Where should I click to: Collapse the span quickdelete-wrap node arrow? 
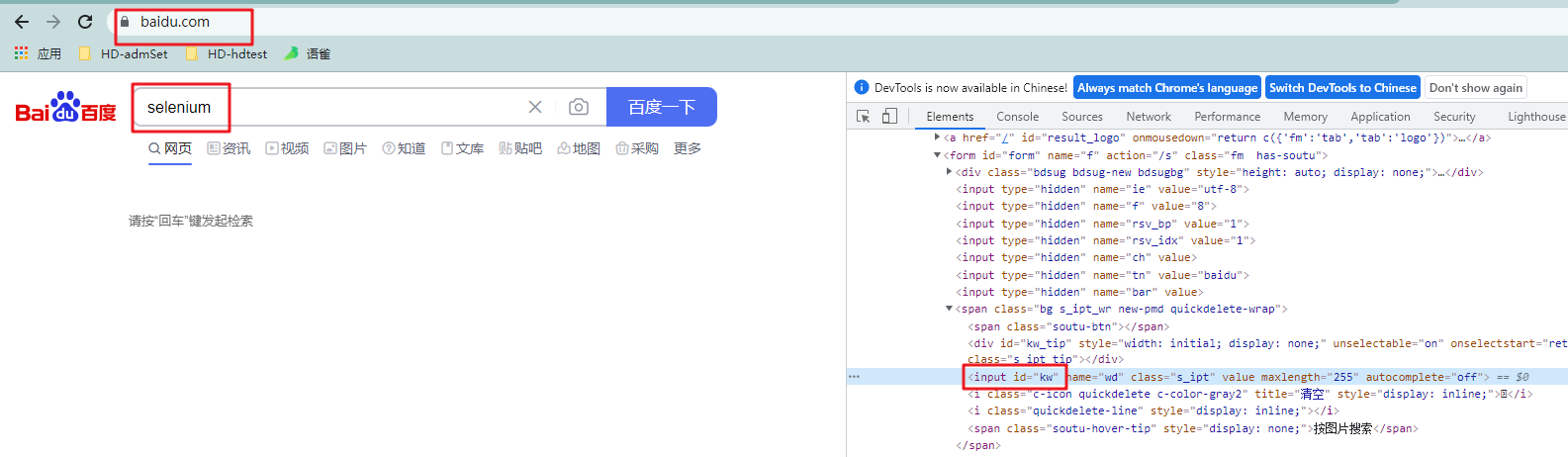point(950,309)
